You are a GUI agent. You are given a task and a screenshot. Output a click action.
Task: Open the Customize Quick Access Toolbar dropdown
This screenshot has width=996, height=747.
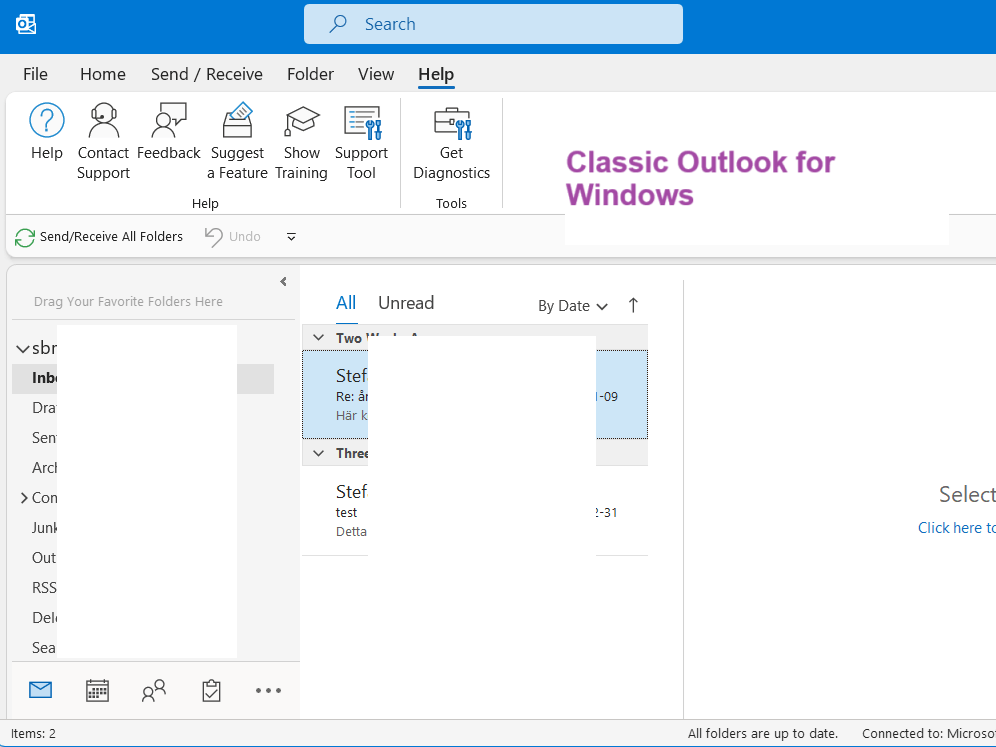click(291, 237)
